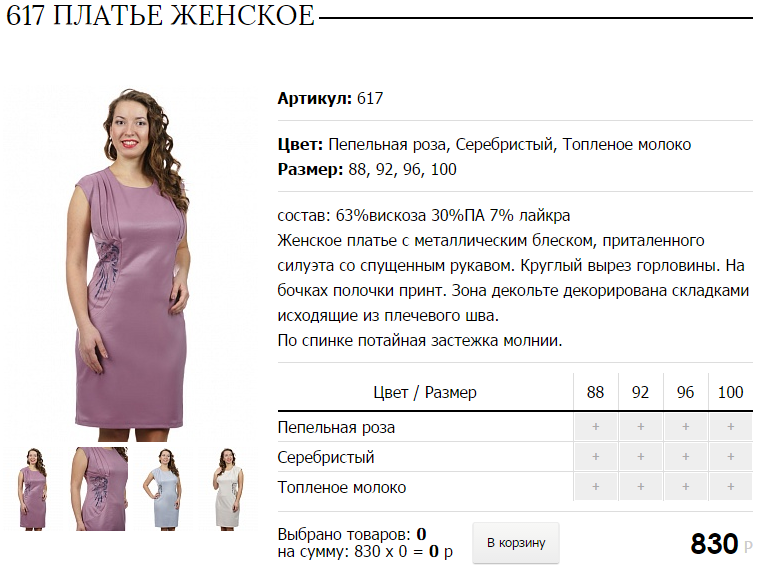The image size is (767, 568).
Task: Show the cream-colored dress thumbnail
Action: 229,489
